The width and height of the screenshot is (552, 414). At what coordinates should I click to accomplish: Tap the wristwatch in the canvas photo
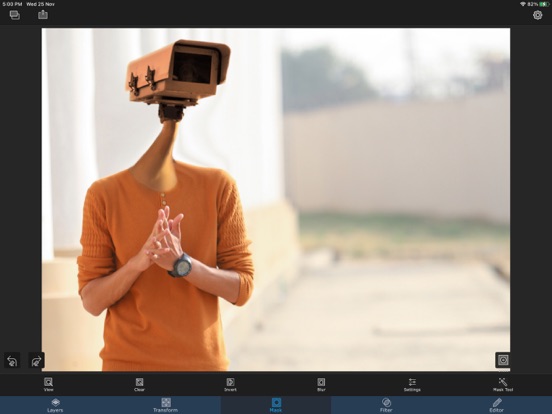(181, 265)
